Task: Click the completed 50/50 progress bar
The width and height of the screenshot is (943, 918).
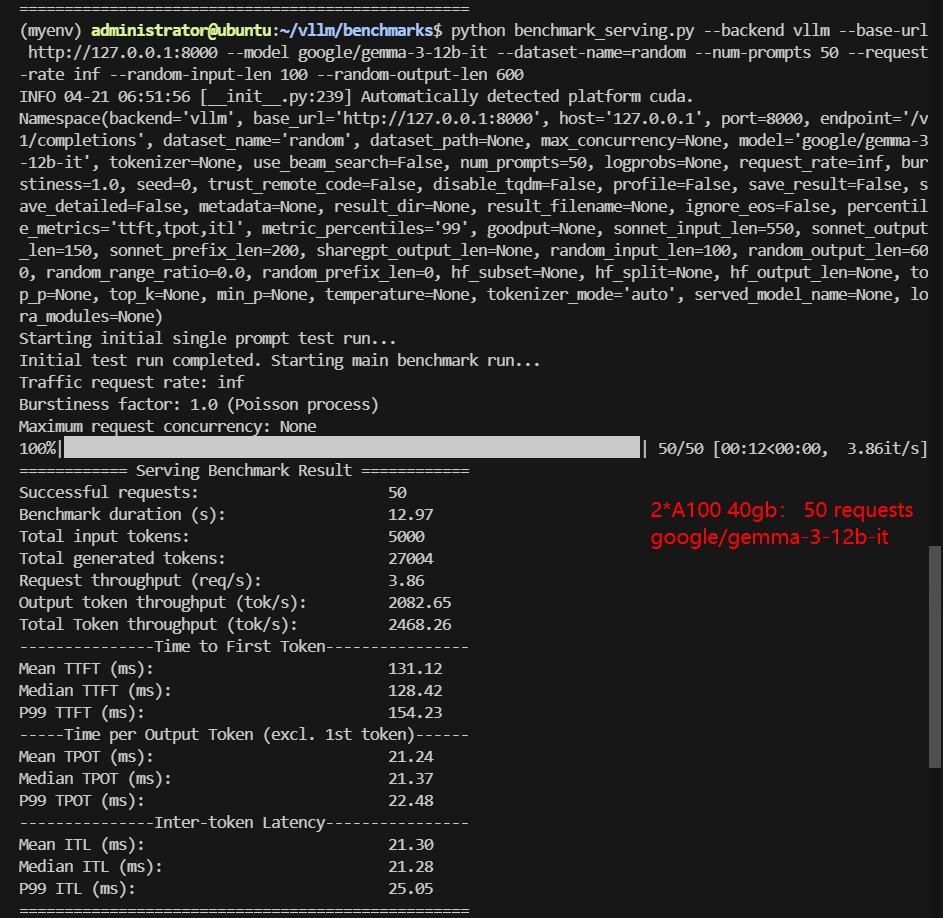Action: coord(352,448)
